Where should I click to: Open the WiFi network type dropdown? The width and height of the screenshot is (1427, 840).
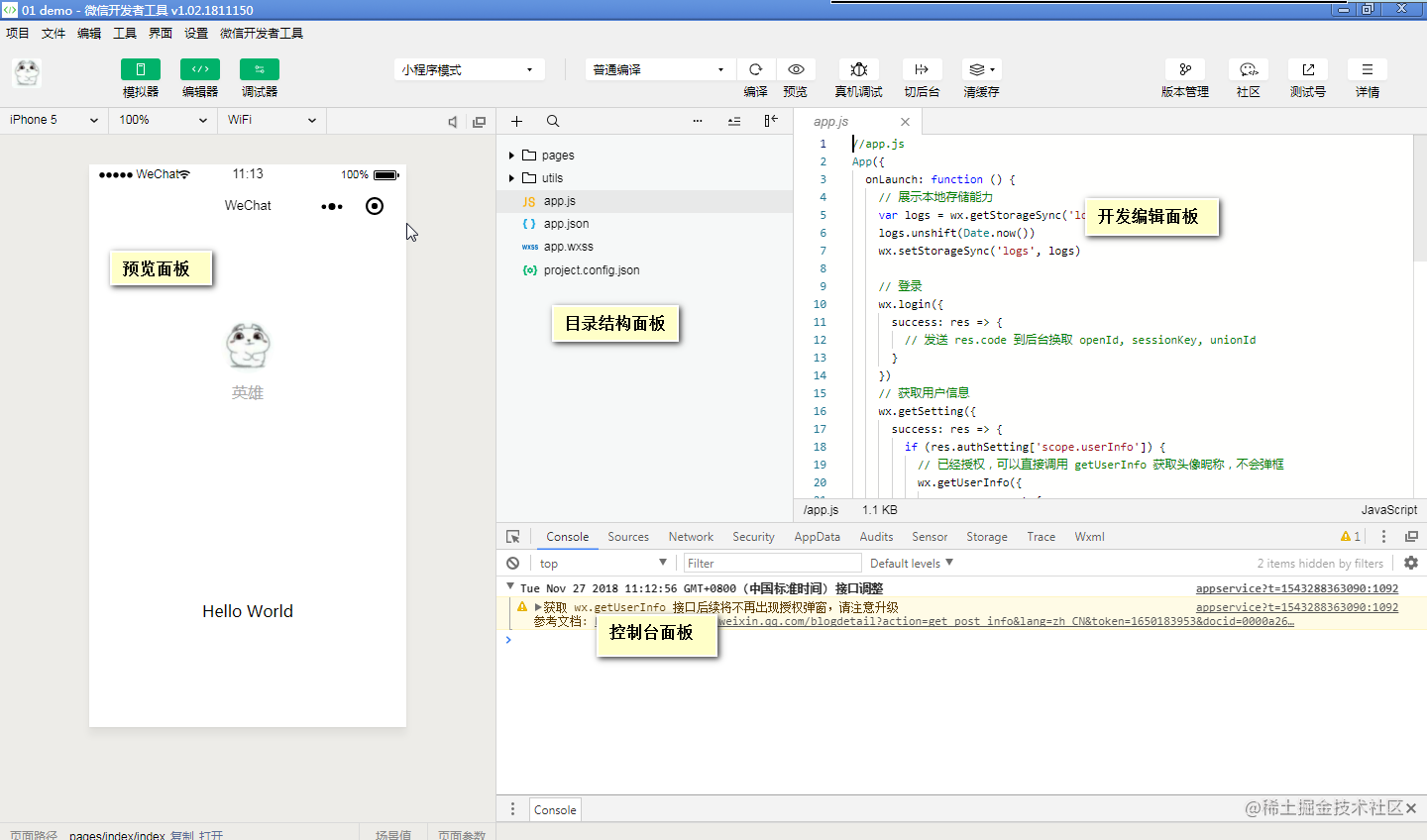pyautogui.click(x=273, y=120)
